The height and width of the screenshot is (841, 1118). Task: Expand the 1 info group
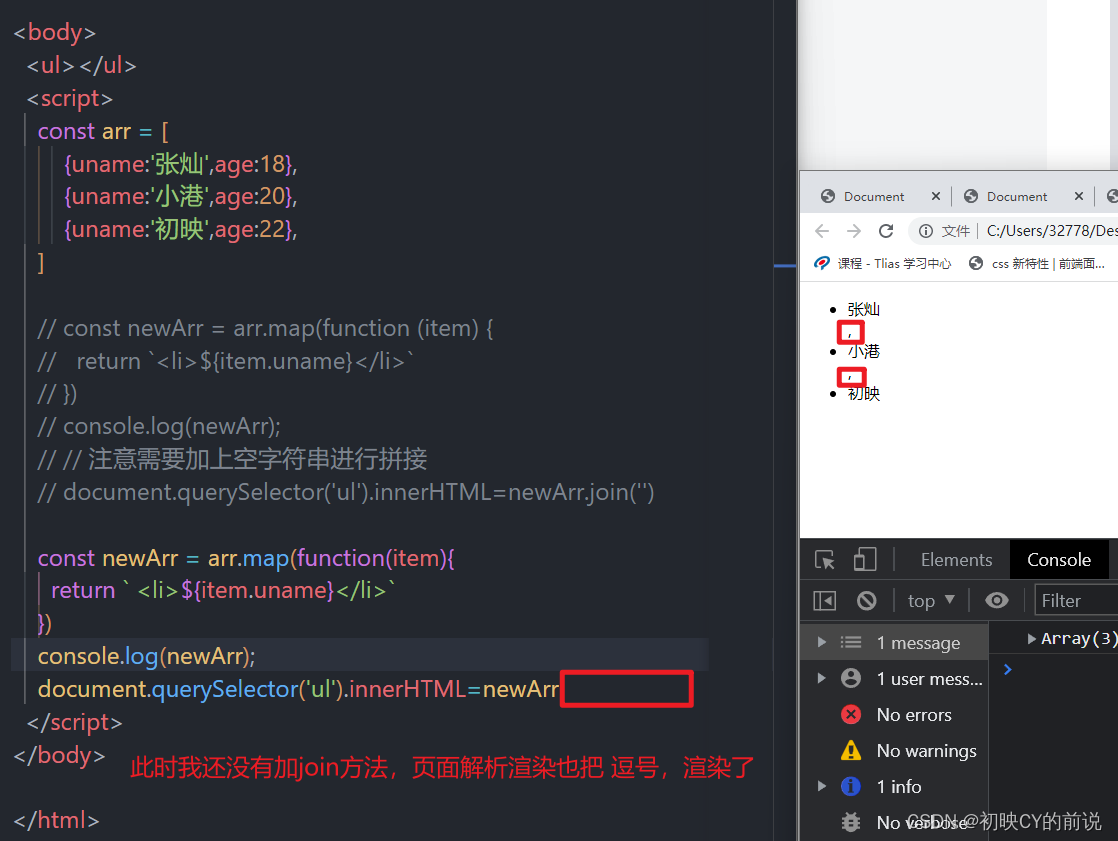pyautogui.click(x=823, y=786)
